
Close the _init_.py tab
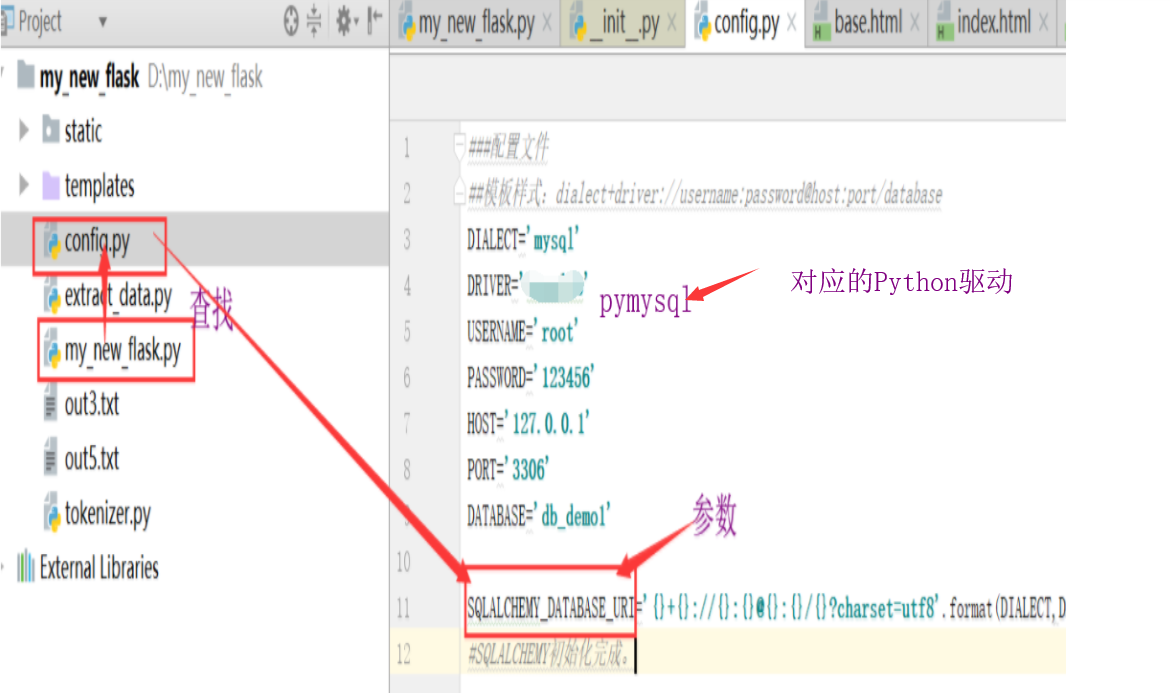(671, 23)
